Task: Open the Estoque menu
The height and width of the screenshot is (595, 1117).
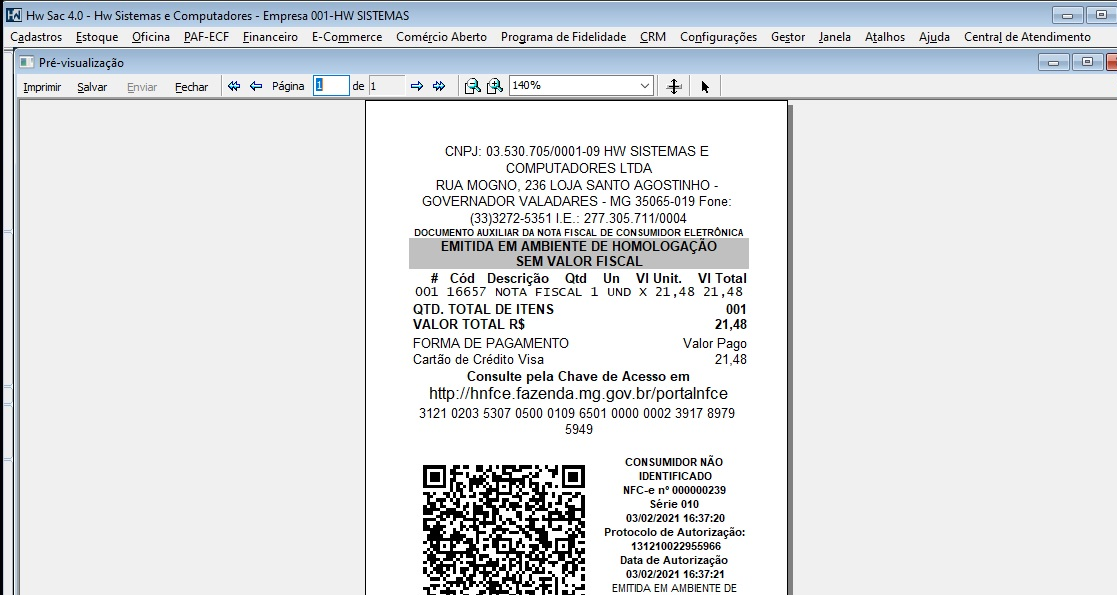Action: 97,37
